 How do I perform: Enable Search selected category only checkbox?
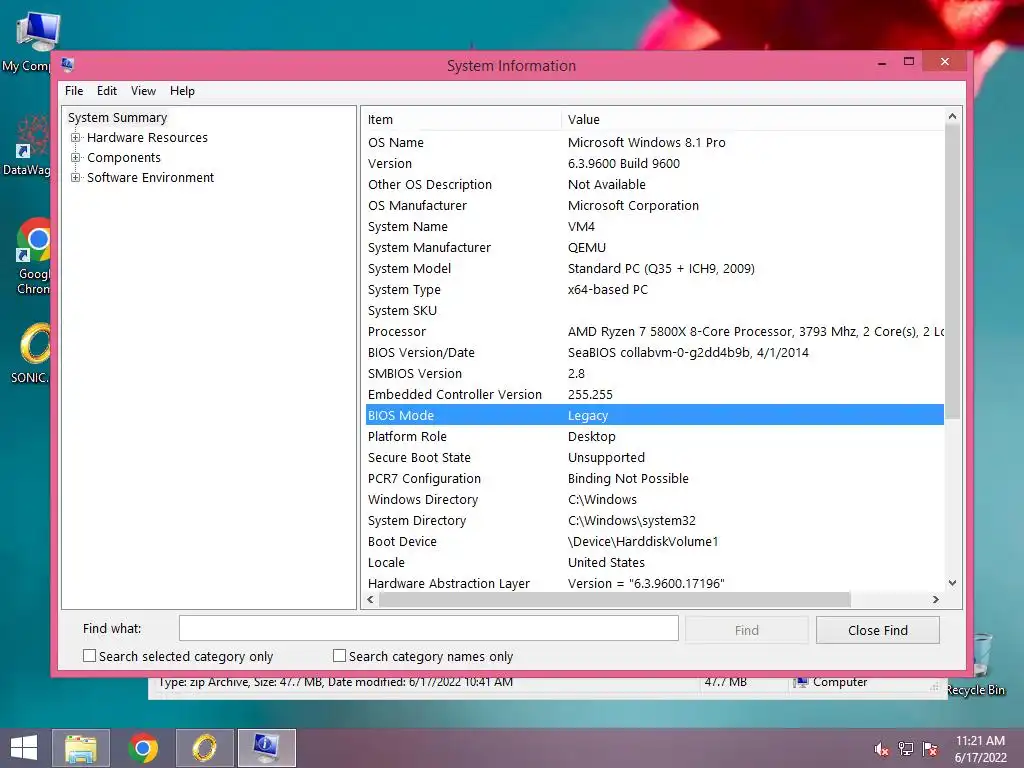[89, 656]
